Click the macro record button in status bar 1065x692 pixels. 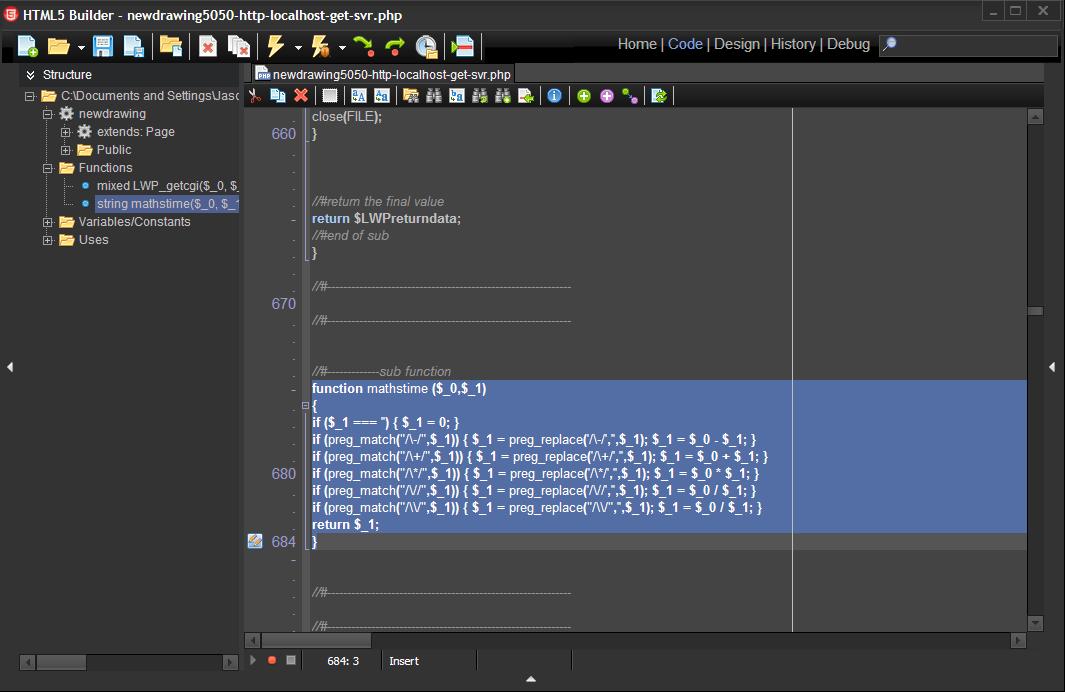272,660
